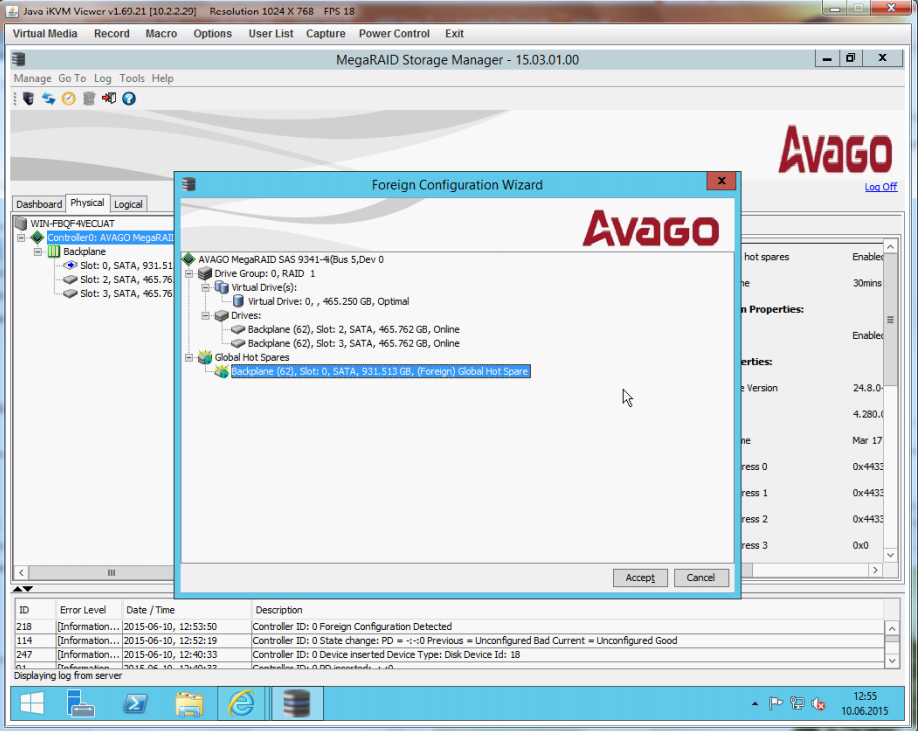The width and height of the screenshot is (918, 731).
Task: Click the blue arrows refresh toolbar icon
Action: pos(48,98)
